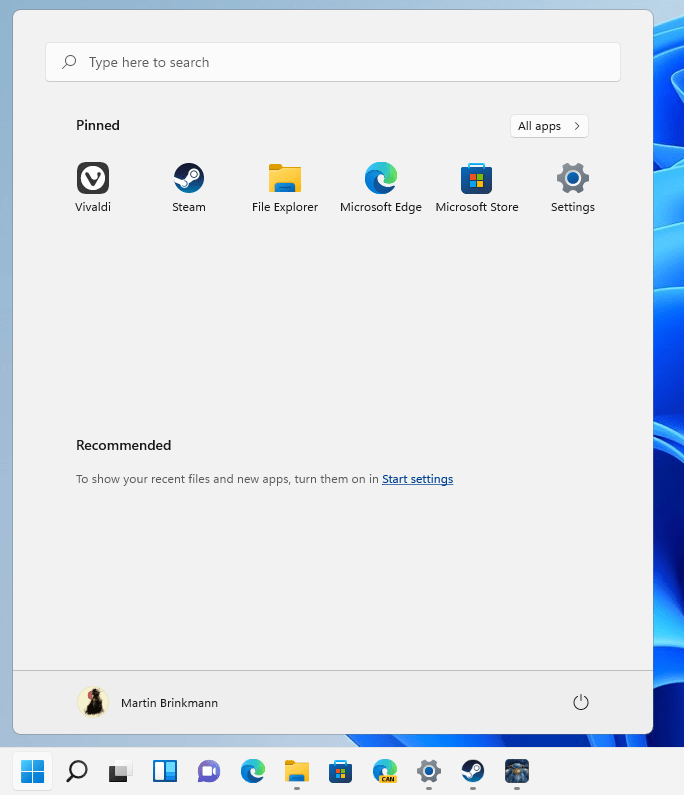Switch to Steam on the taskbar
684x795 pixels.
point(473,772)
